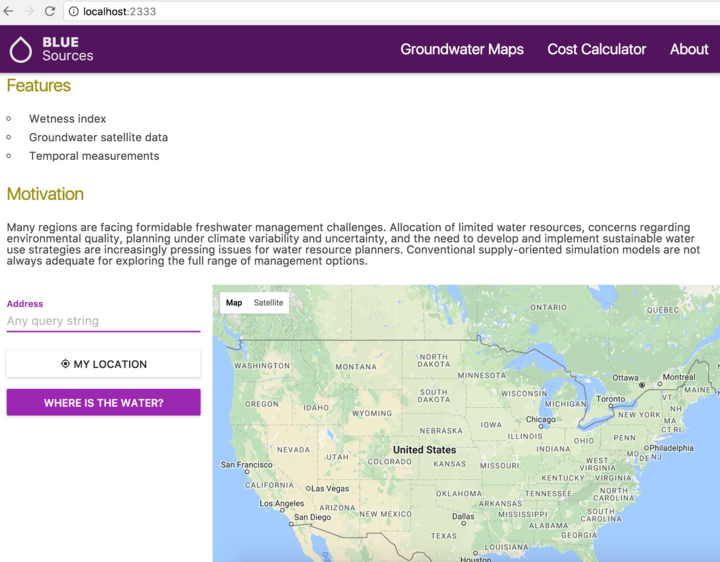The width and height of the screenshot is (720, 562).
Task: Click the browser forward arrow
Action: [x=29, y=11]
